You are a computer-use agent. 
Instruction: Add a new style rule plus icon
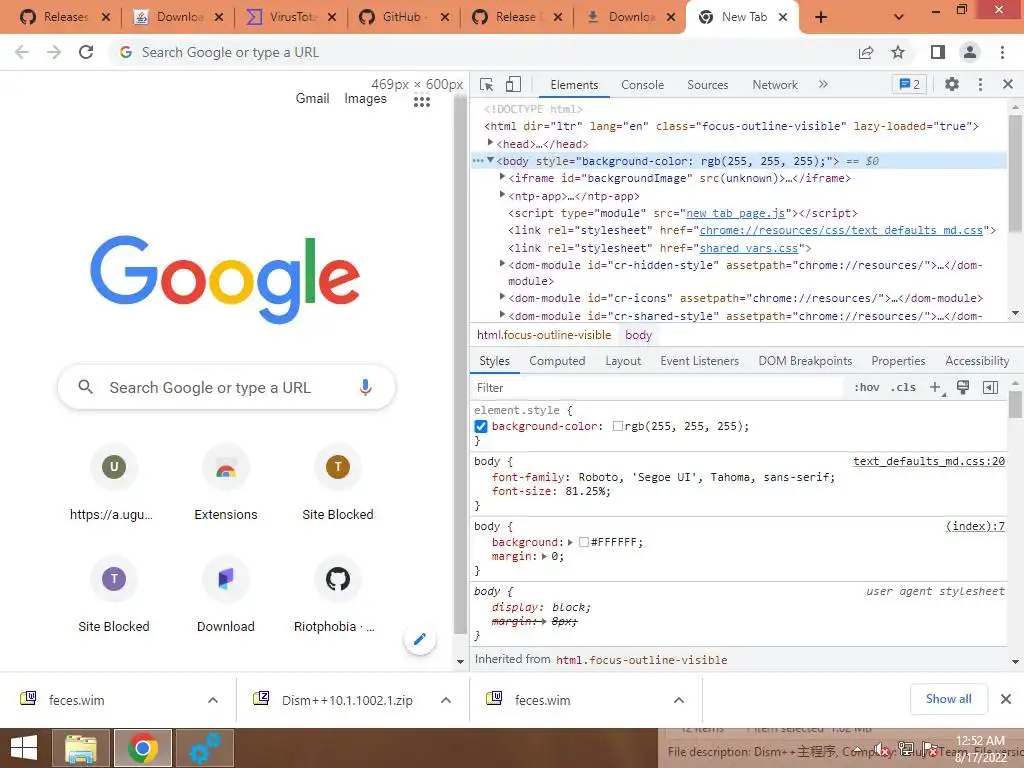[936, 388]
